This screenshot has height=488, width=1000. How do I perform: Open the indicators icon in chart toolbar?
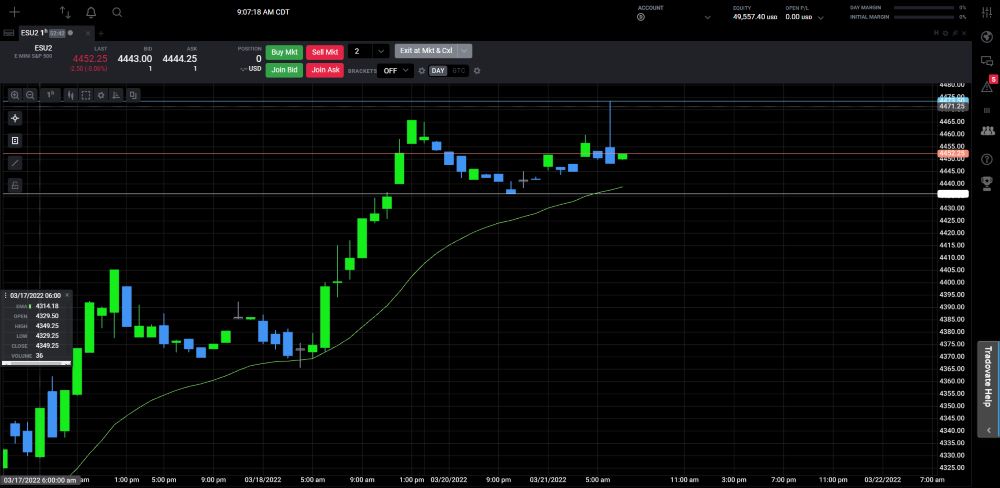click(116, 95)
